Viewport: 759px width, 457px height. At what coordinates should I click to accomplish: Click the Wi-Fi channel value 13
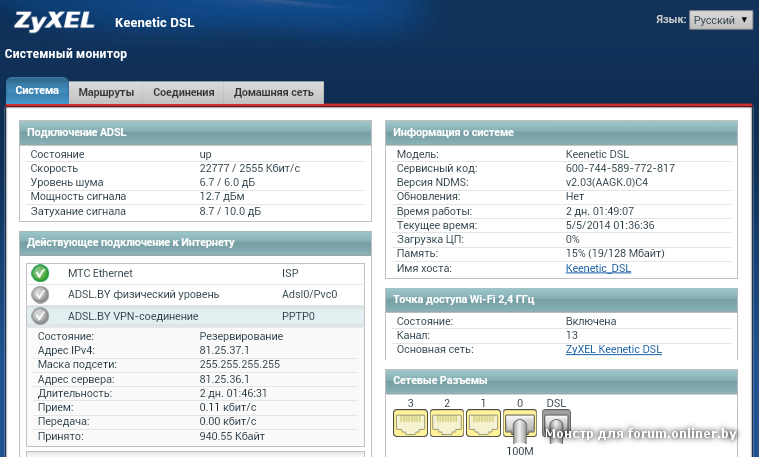pyautogui.click(x=572, y=335)
